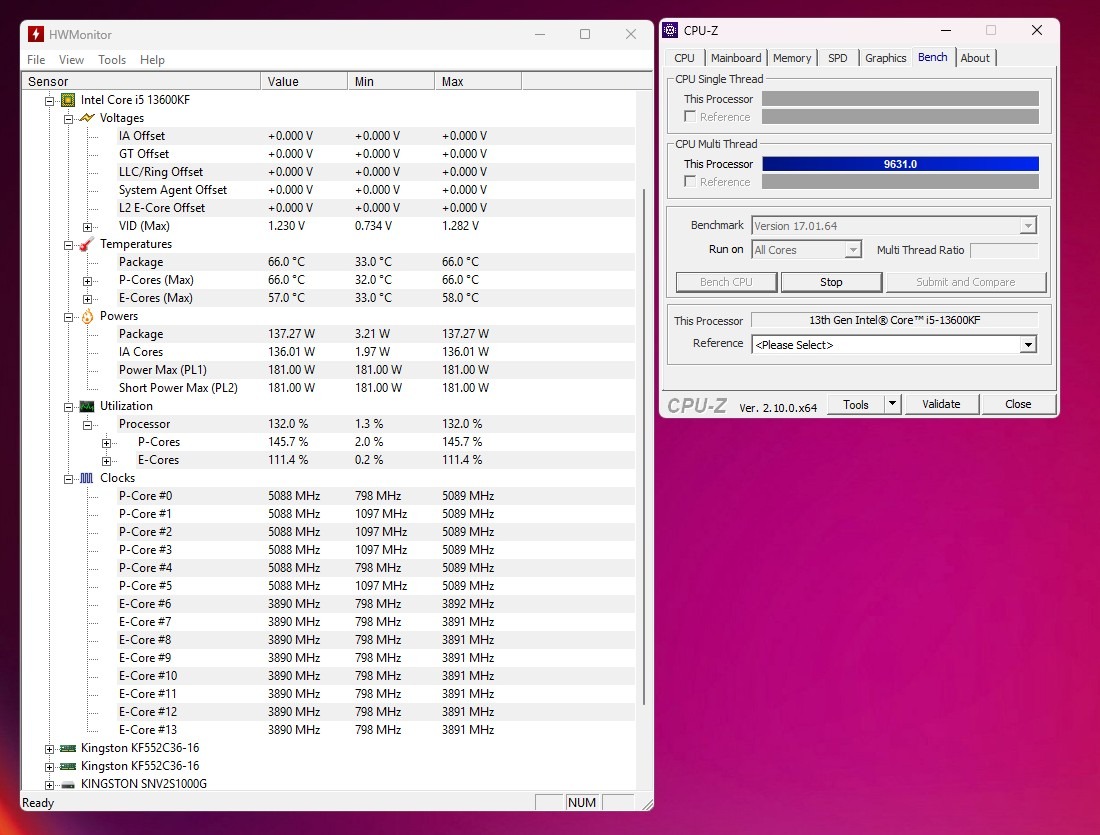Switch to the Mainboard tab
The image size is (1100, 835).
pyautogui.click(x=735, y=58)
